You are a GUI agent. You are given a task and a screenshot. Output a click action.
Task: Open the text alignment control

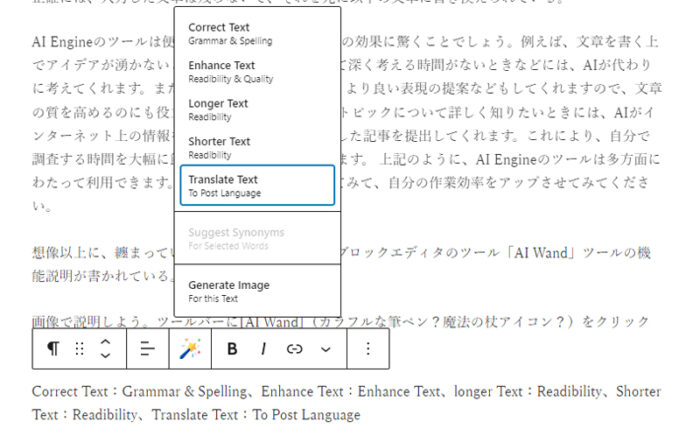click(x=147, y=349)
